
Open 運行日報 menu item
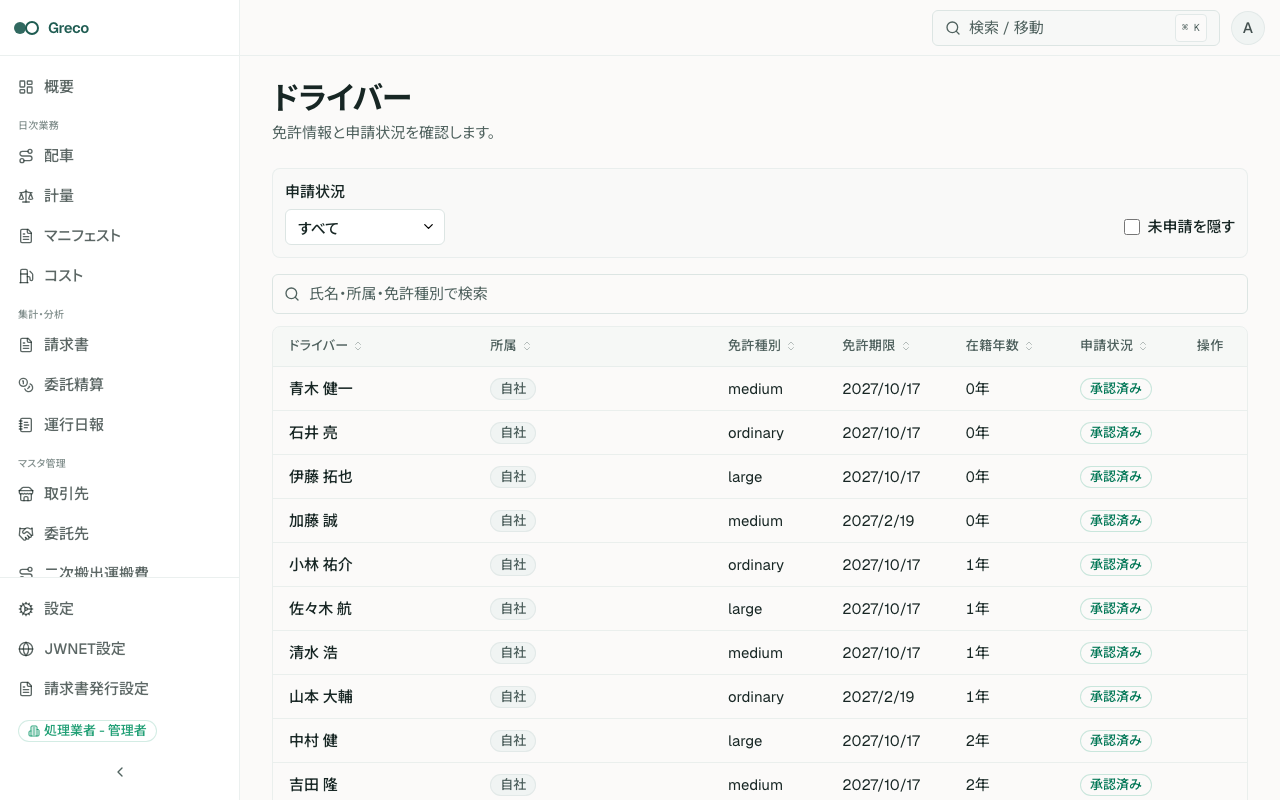(120, 425)
